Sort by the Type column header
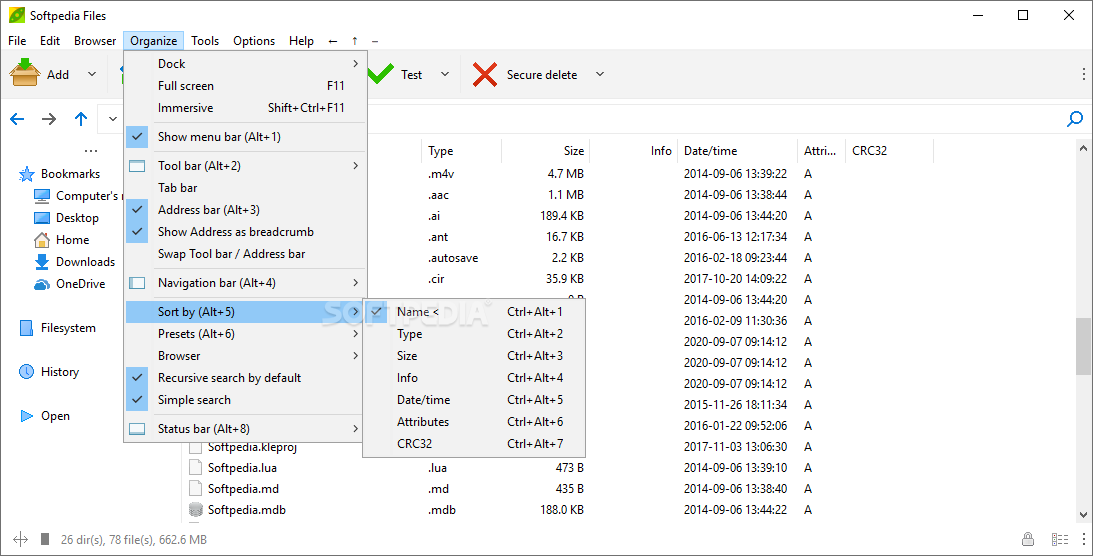This screenshot has height=556, width=1093. (461, 150)
